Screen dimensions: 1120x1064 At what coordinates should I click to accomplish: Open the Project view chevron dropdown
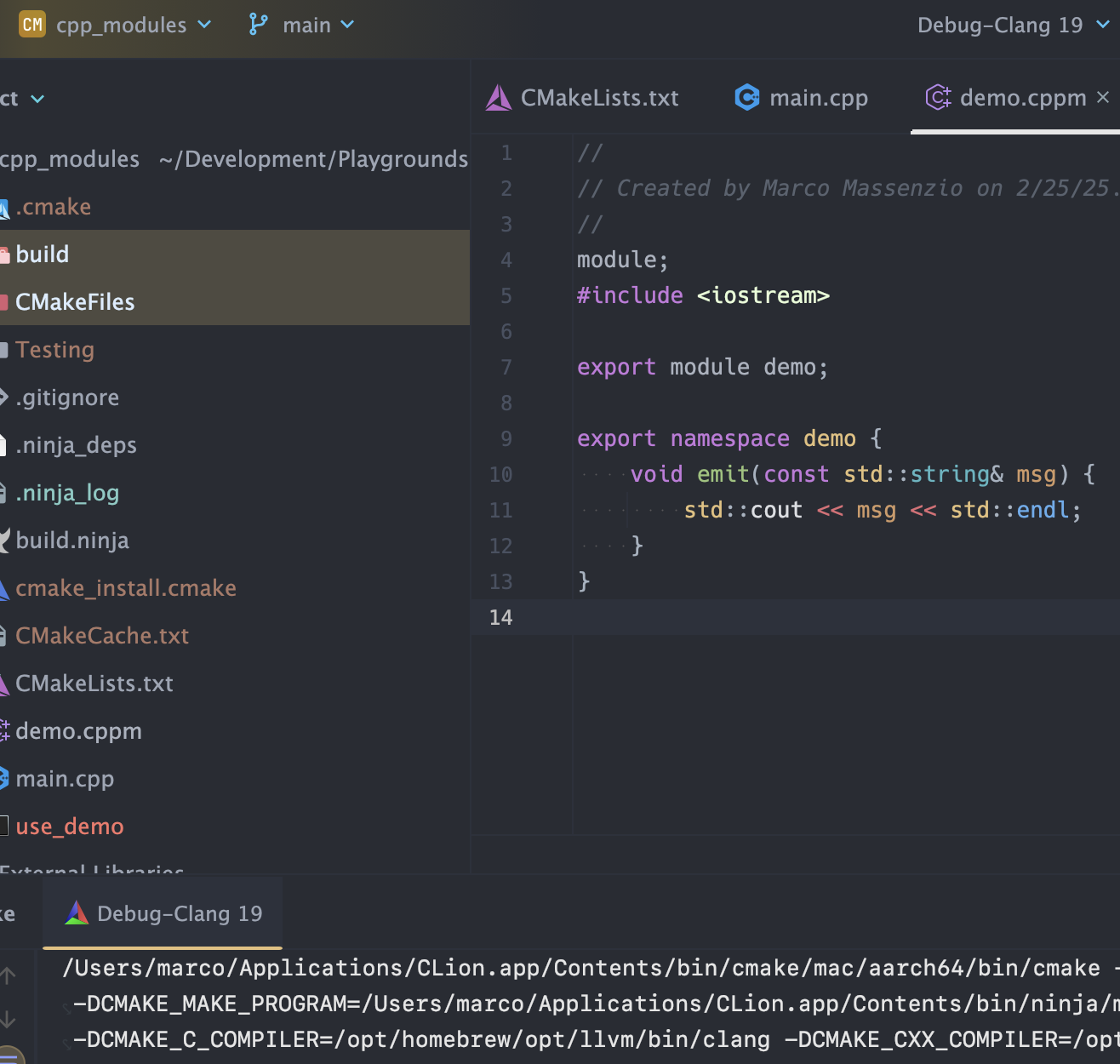pos(37,99)
